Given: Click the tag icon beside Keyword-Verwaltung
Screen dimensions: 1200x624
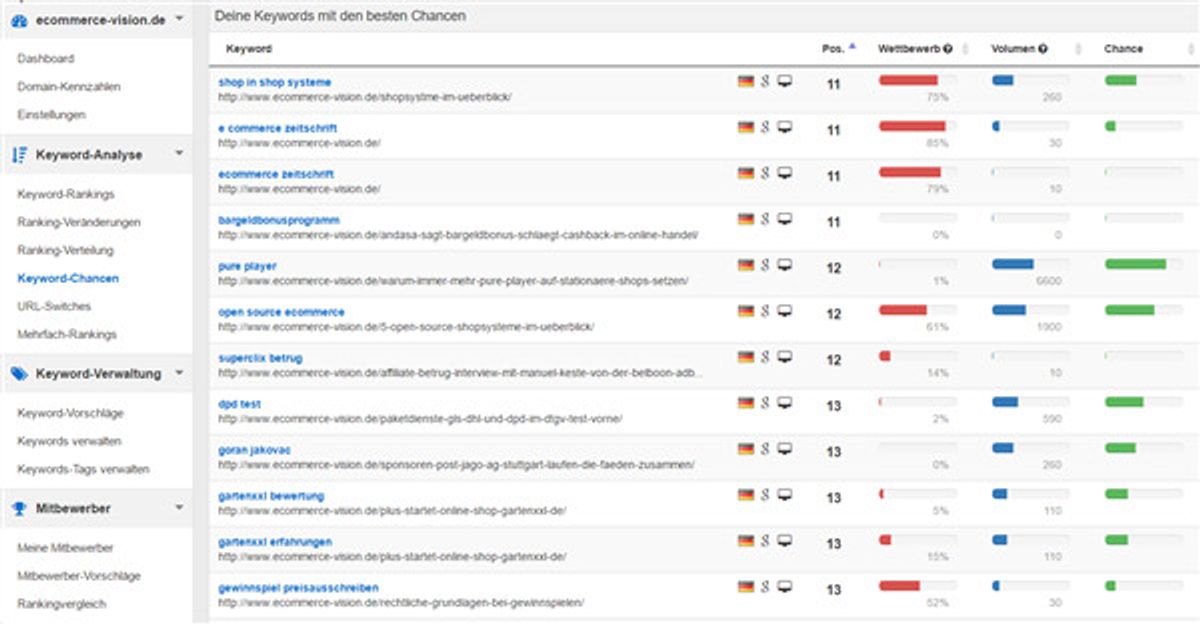Looking at the screenshot, I should (x=20, y=373).
